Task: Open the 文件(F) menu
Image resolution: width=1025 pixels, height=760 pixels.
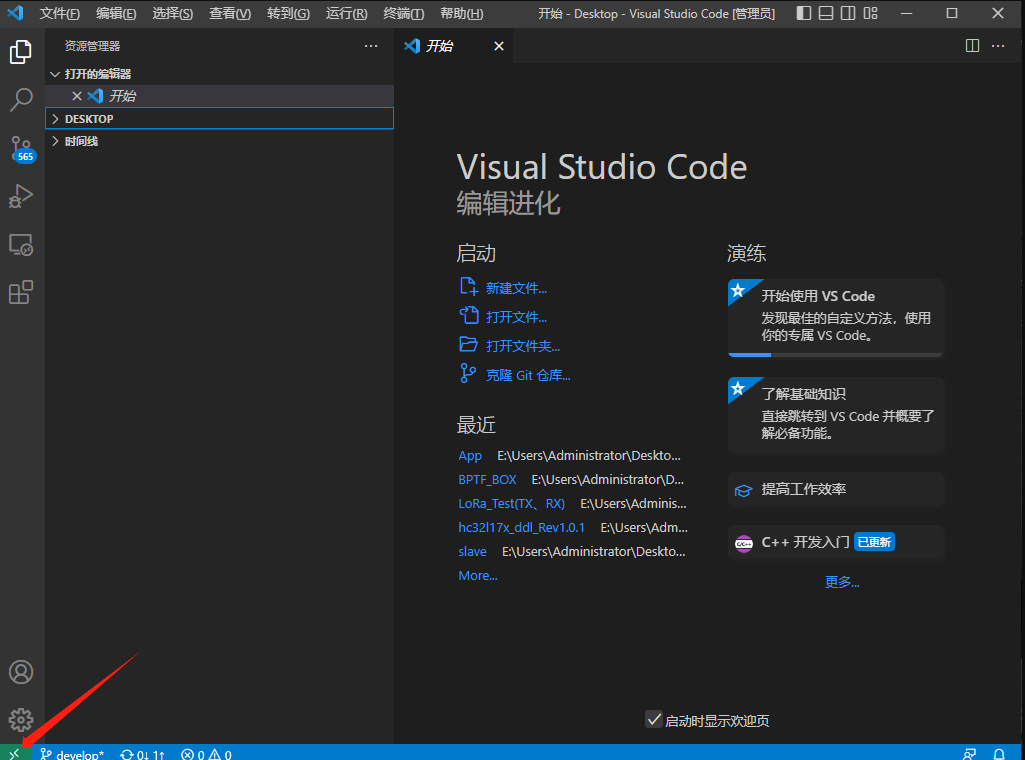Action: tap(59, 13)
